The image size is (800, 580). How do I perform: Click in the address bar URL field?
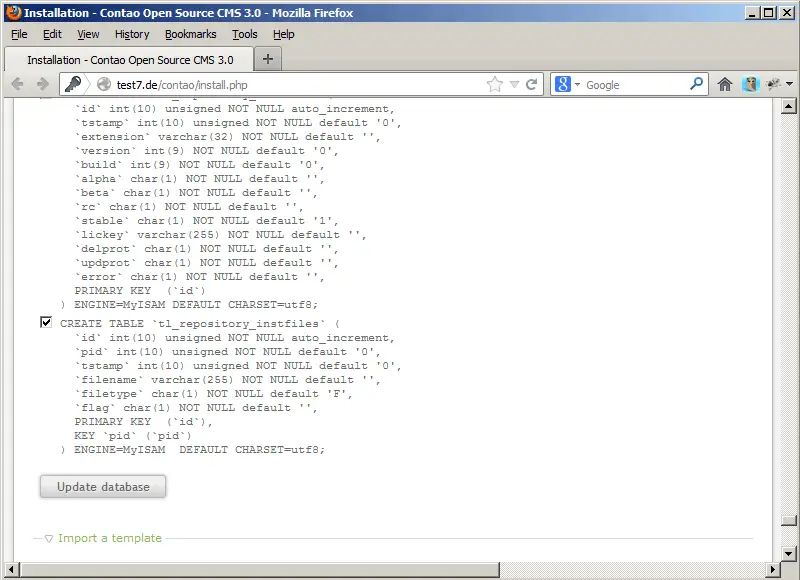(x=300, y=85)
